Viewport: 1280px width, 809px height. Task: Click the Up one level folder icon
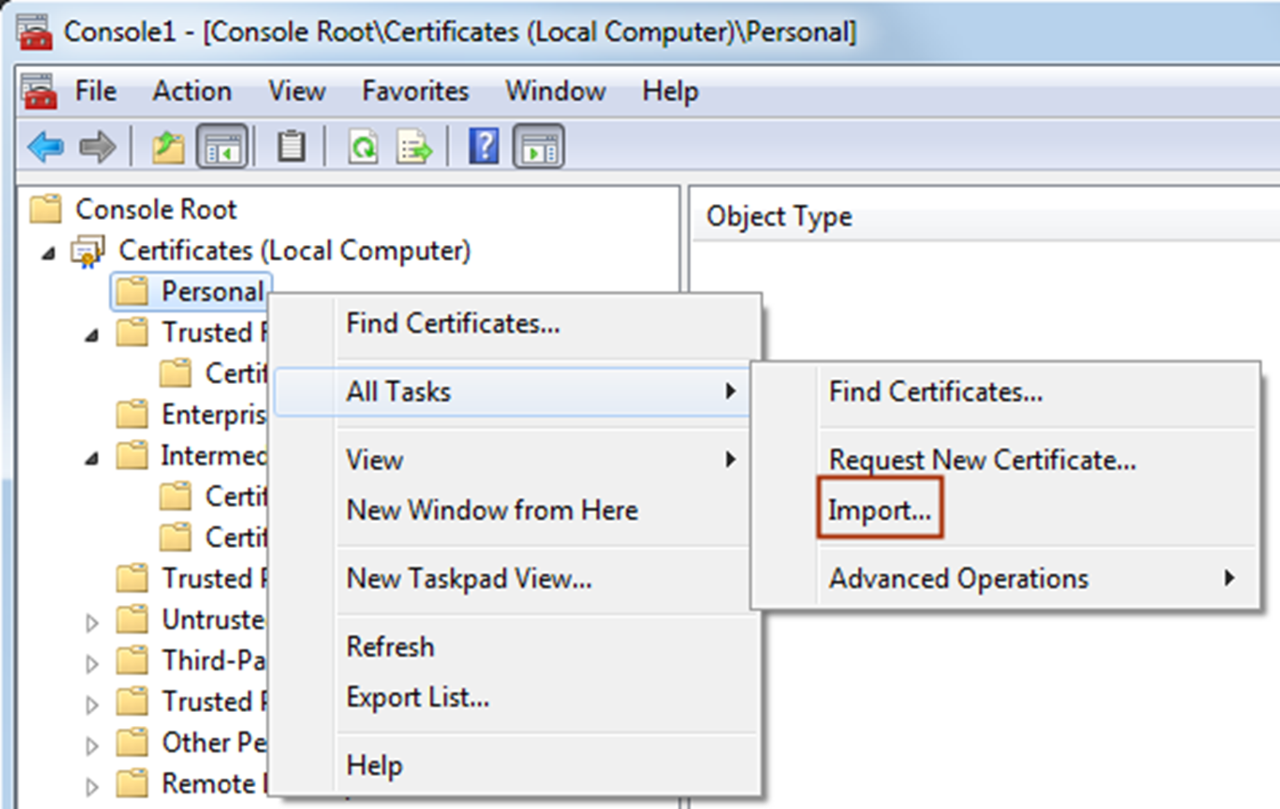(x=167, y=149)
